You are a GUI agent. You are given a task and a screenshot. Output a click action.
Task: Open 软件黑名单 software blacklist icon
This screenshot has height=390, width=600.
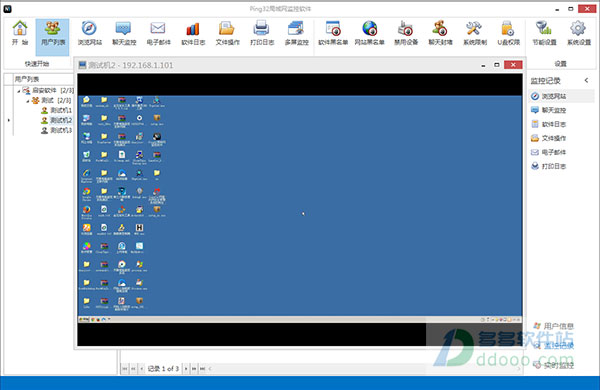point(333,33)
